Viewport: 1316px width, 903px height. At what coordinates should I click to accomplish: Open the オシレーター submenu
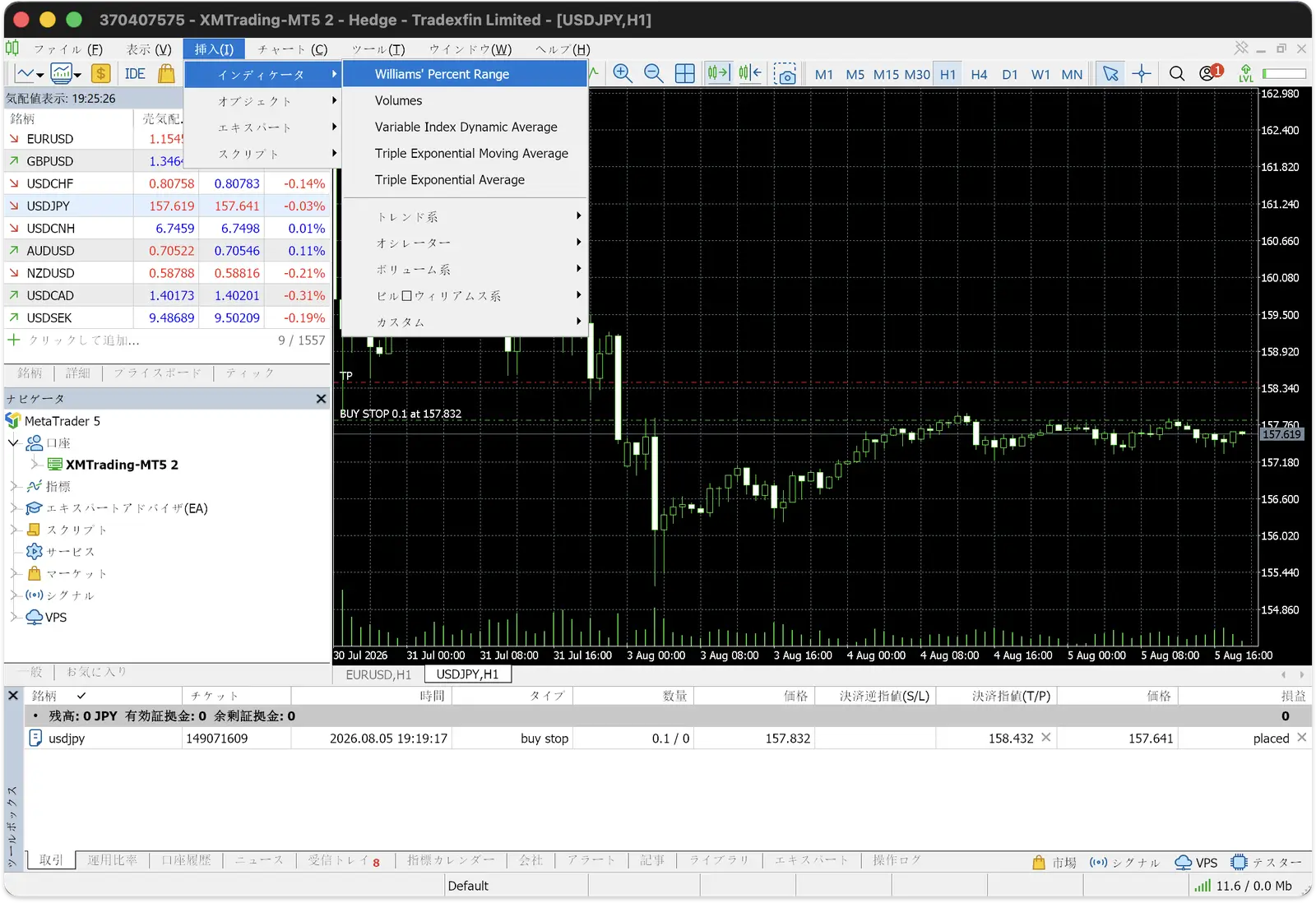465,243
